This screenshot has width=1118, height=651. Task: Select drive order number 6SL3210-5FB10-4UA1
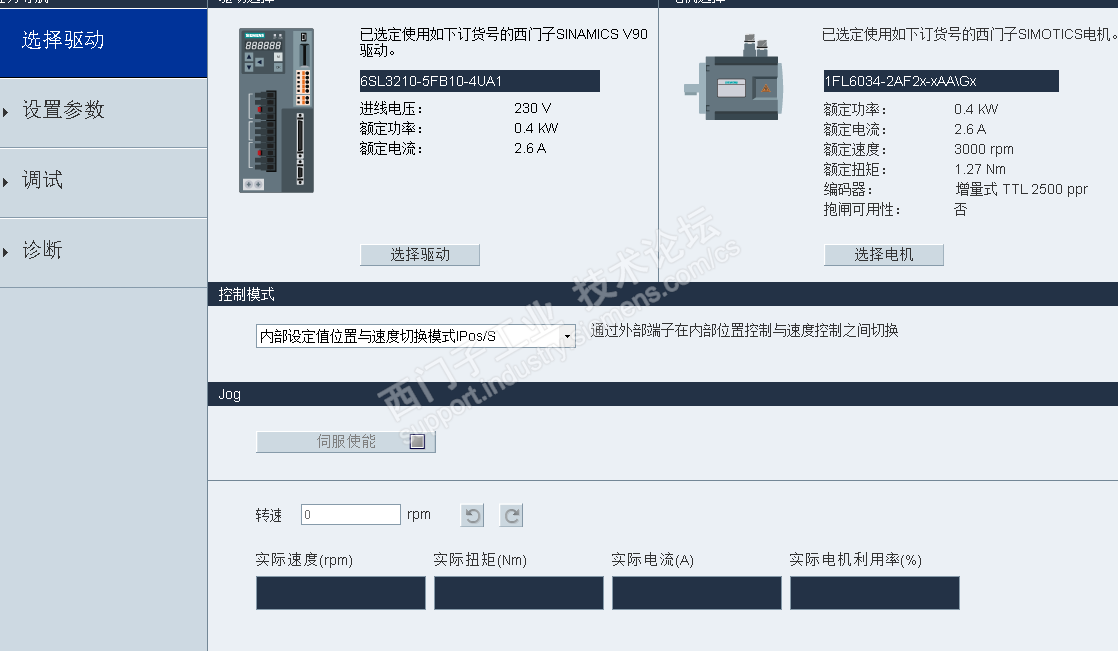(480, 81)
